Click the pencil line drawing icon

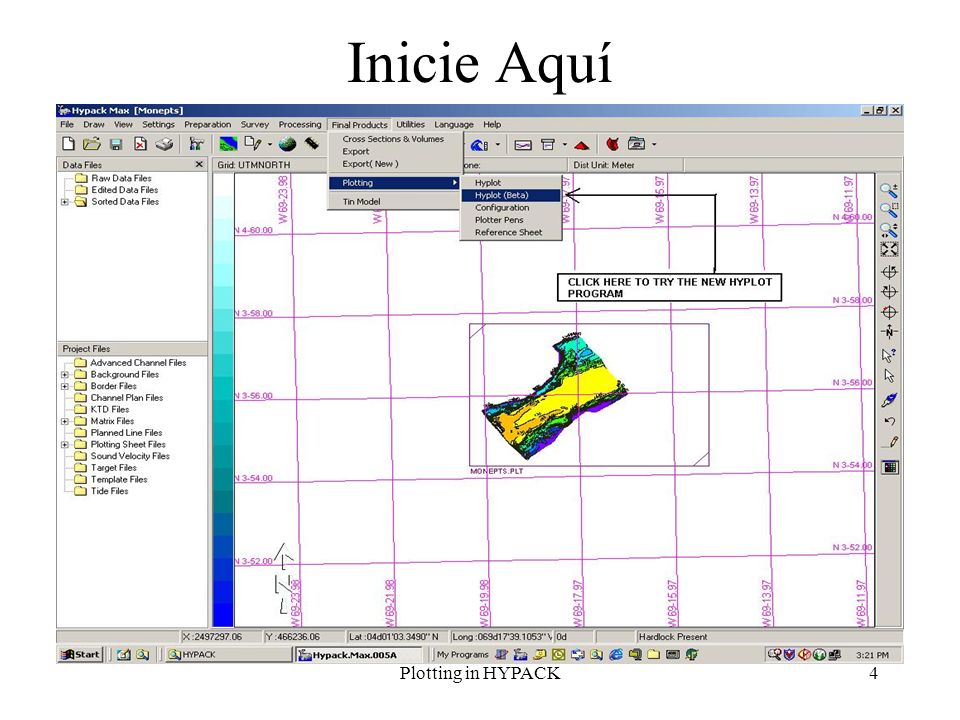(x=890, y=441)
